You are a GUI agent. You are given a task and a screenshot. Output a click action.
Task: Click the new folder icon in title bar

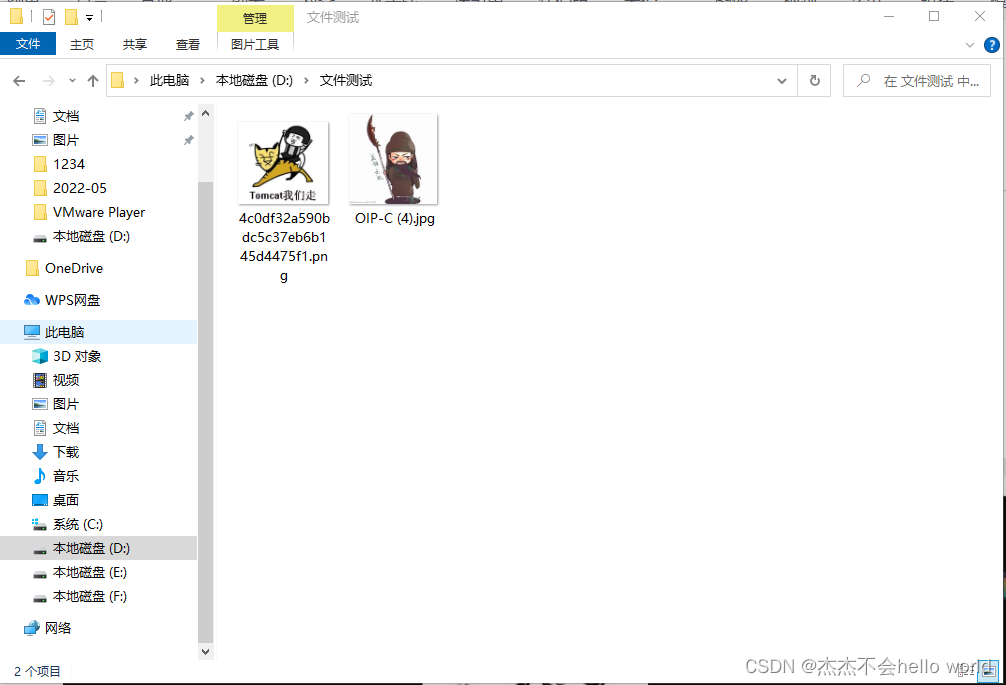click(71, 17)
